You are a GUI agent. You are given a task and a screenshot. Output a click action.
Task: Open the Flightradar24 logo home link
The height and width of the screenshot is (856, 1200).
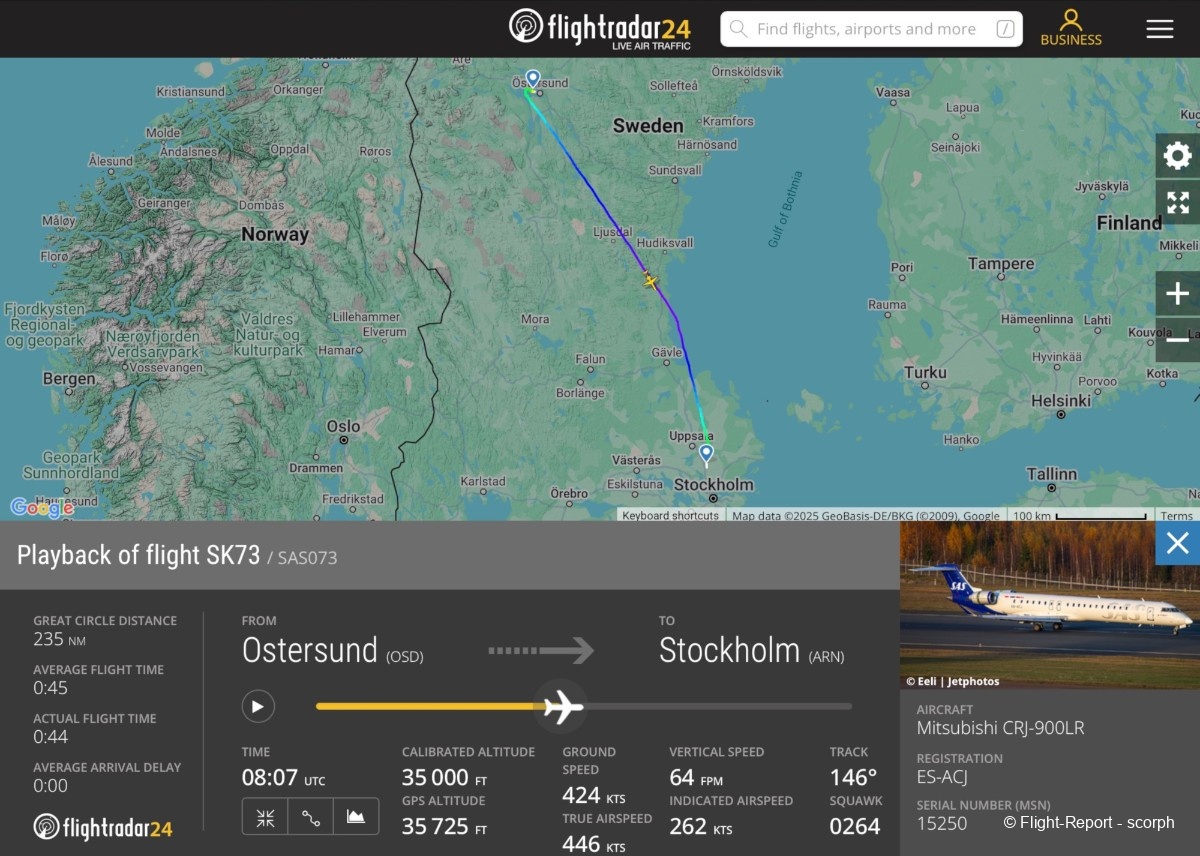point(600,28)
